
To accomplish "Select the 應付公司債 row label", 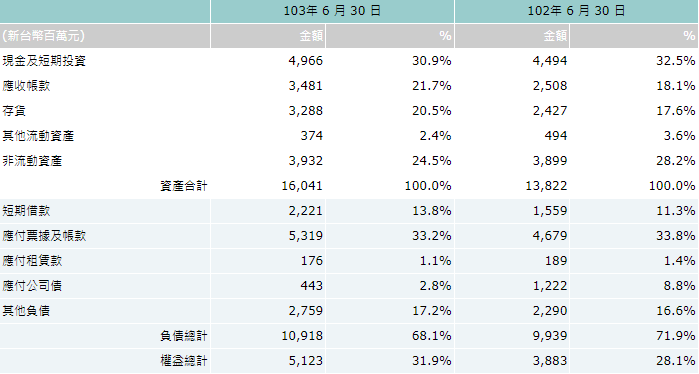I will [x=32, y=285].
